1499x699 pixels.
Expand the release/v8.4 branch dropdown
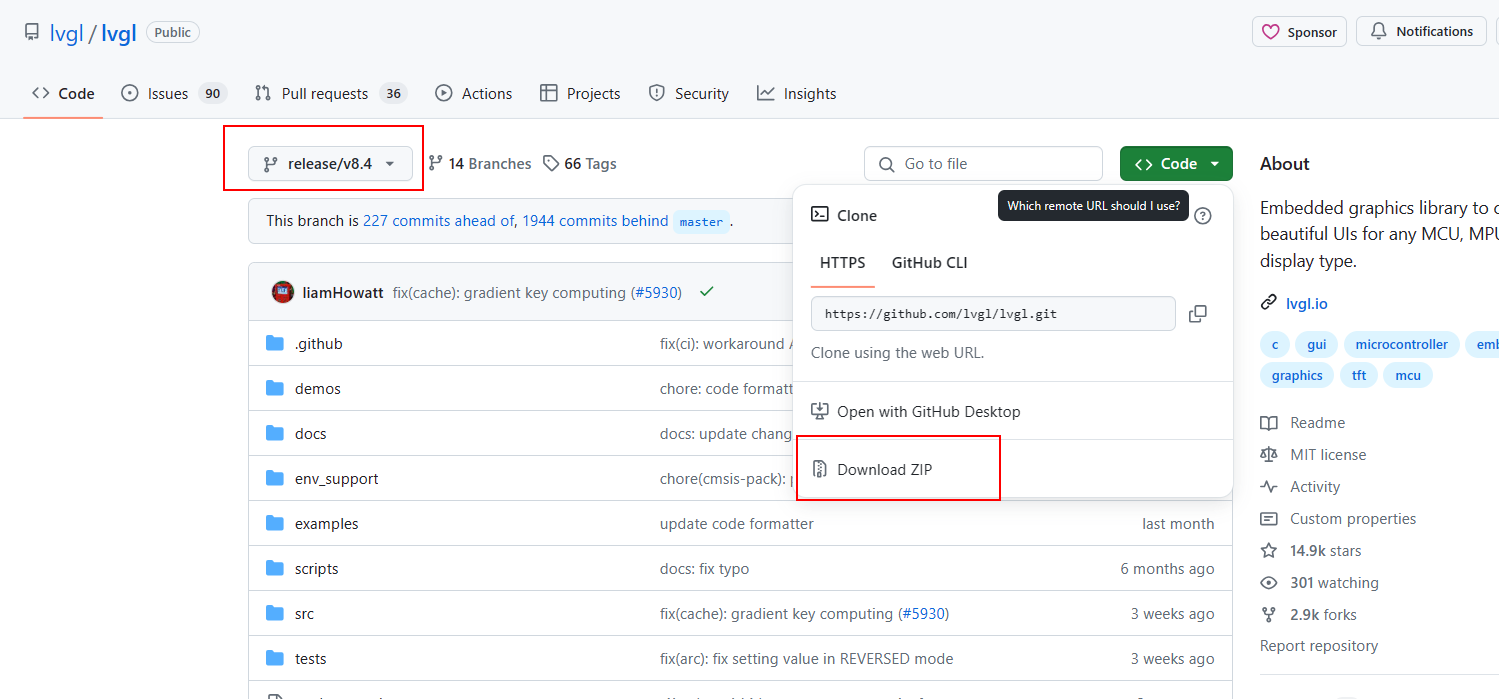[330, 164]
